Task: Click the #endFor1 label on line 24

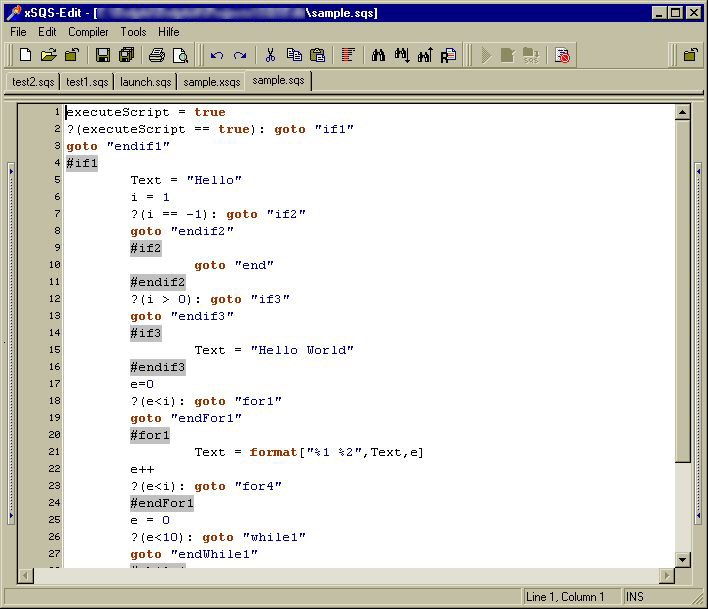Action: coord(162,503)
